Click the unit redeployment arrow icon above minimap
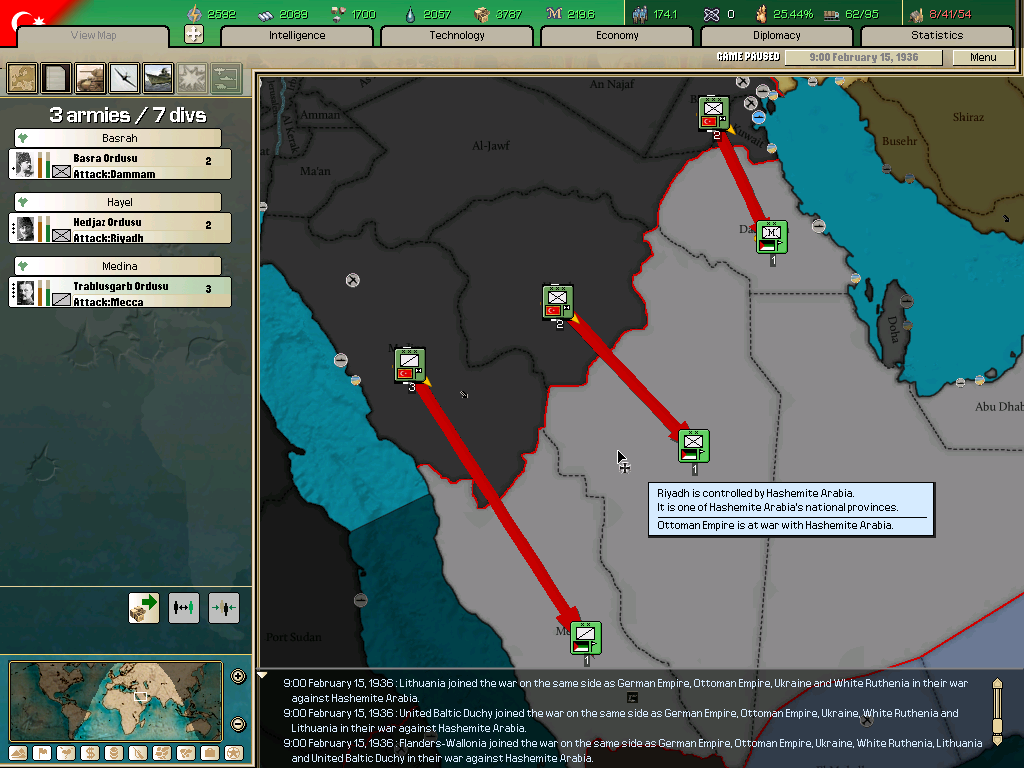This screenshot has height=768, width=1024. (x=143, y=607)
